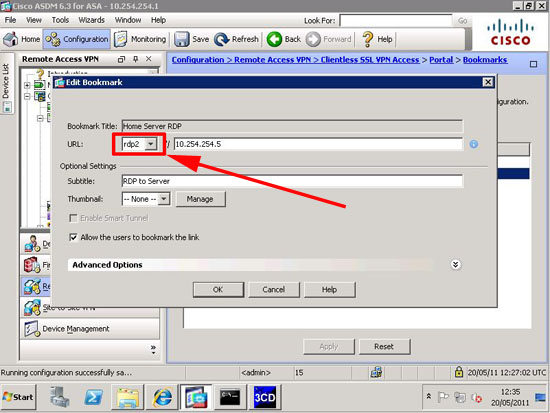Image resolution: width=550 pixels, height=413 pixels.
Task: Click the Apply button in Bookmarks pane
Action: 329,347
